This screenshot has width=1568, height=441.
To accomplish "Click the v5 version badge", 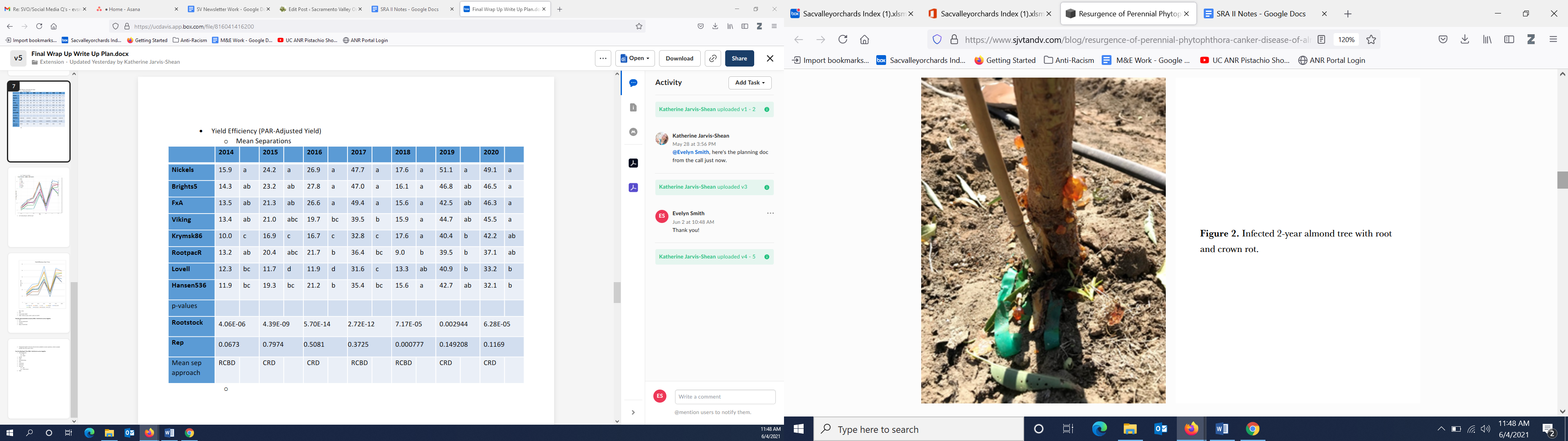I will [18, 58].
